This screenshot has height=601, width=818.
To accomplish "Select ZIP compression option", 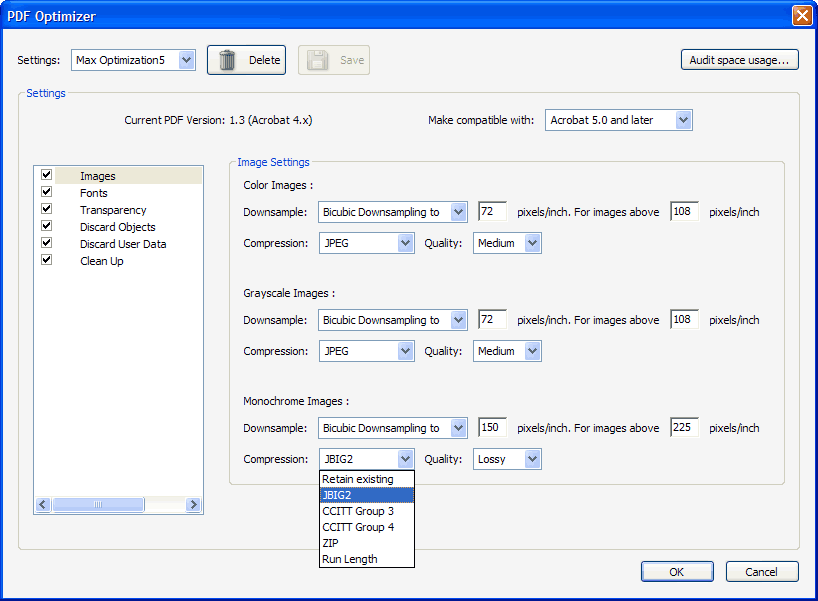I will pos(330,543).
